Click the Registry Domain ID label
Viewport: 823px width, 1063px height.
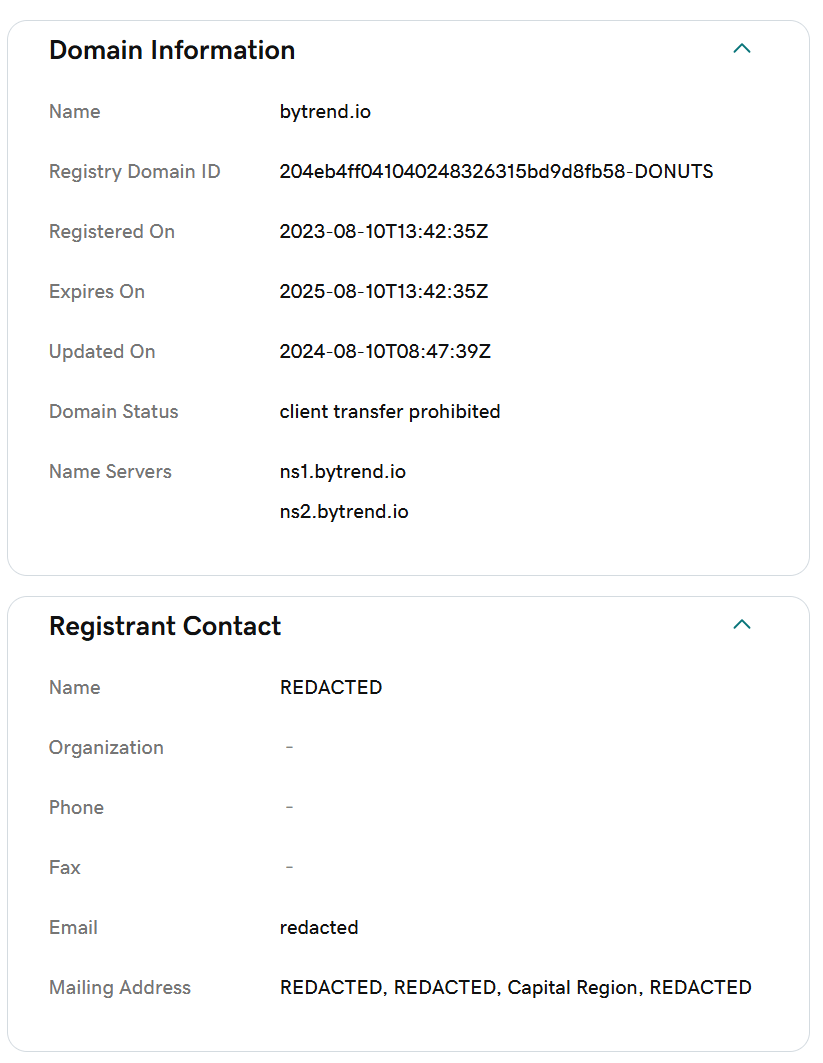click(135, 172)
